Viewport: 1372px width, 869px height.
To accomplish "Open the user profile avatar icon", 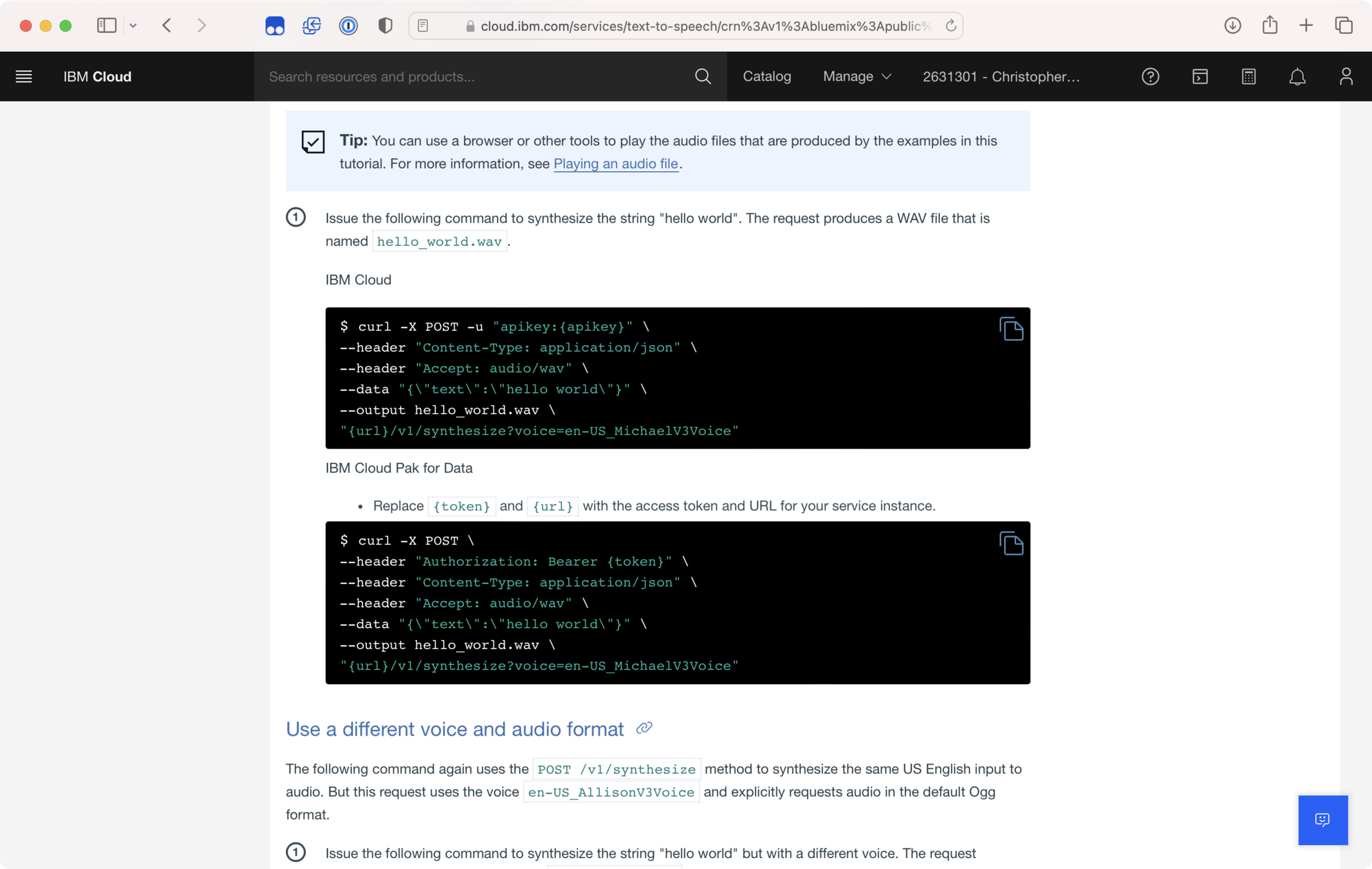I will coord(1346,77).
